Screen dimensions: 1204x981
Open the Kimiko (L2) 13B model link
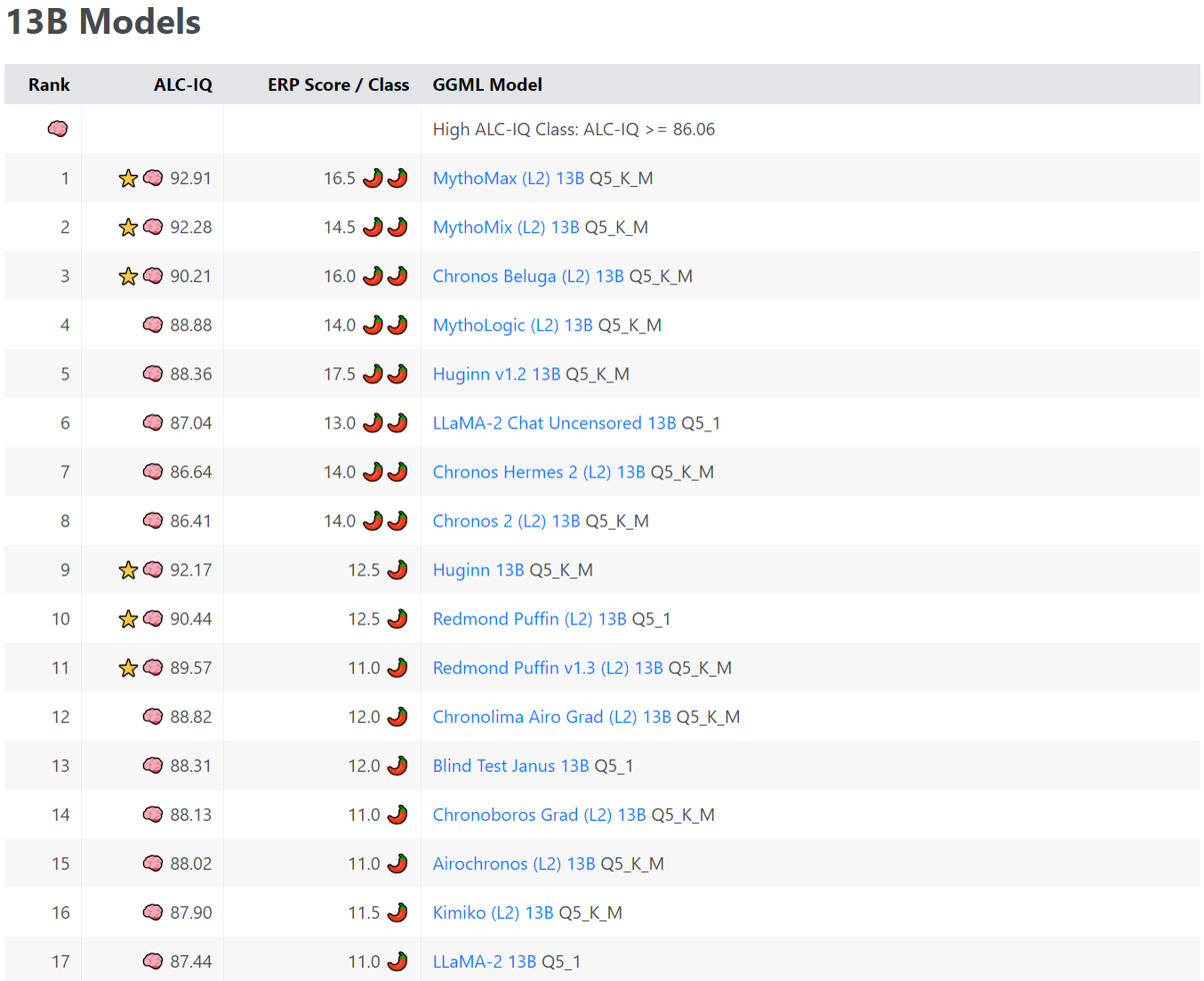coord(493,912)
